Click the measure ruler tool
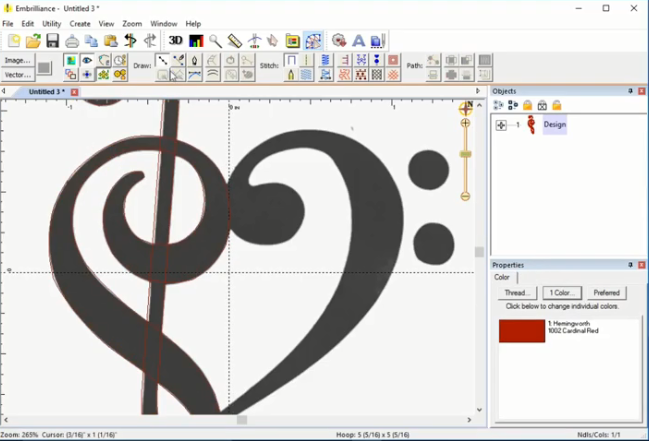 [234, 41]
